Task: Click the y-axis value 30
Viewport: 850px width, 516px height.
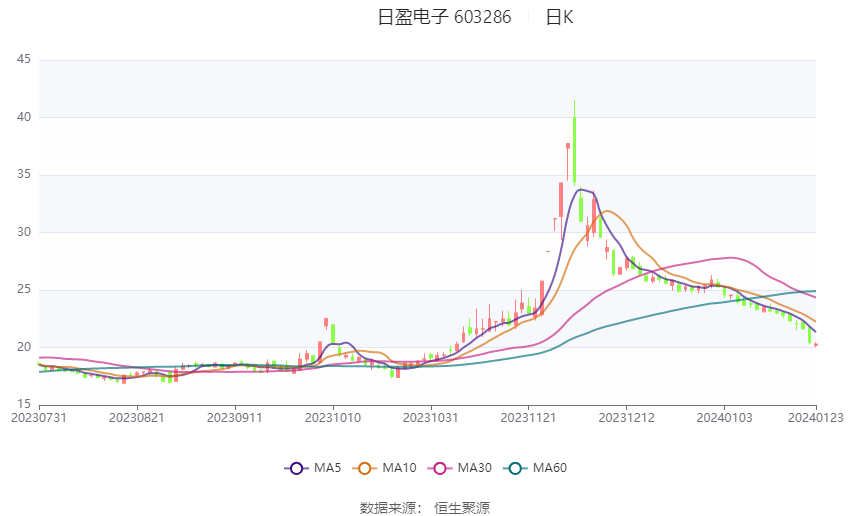Action: 24,232
